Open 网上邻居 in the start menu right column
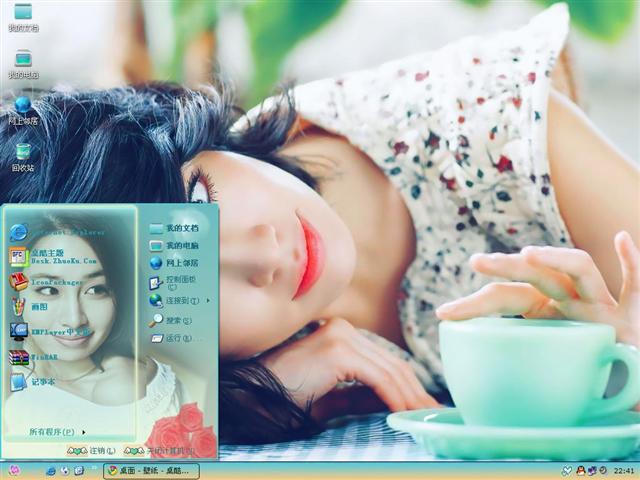 pyautogui.click(x=174, y=263)
